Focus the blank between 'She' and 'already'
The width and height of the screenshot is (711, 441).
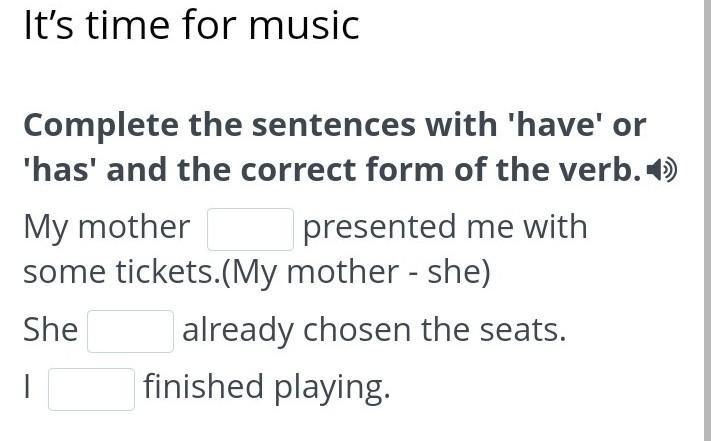pos(130,331)
